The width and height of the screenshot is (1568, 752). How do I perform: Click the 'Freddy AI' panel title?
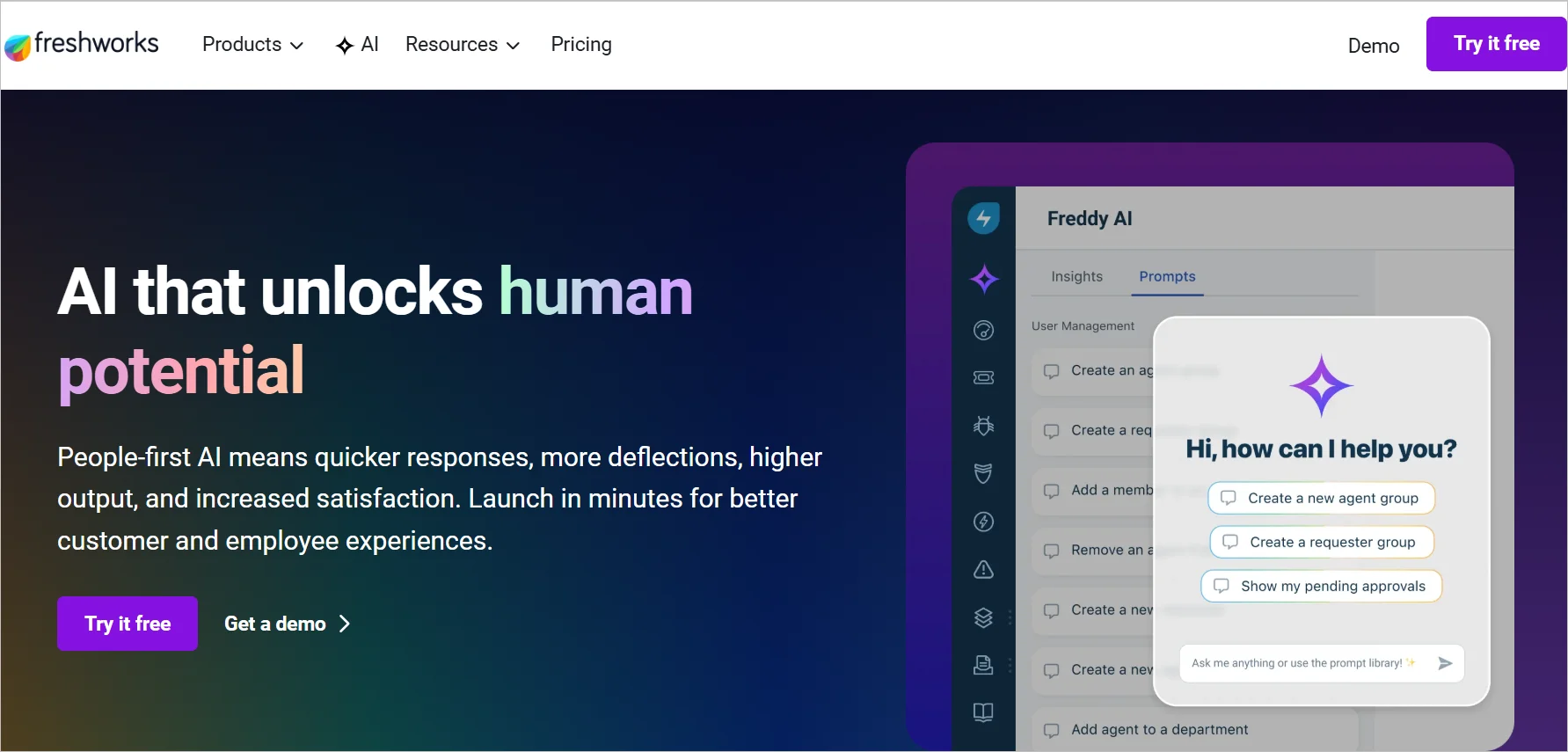(x=1090, y=218)
